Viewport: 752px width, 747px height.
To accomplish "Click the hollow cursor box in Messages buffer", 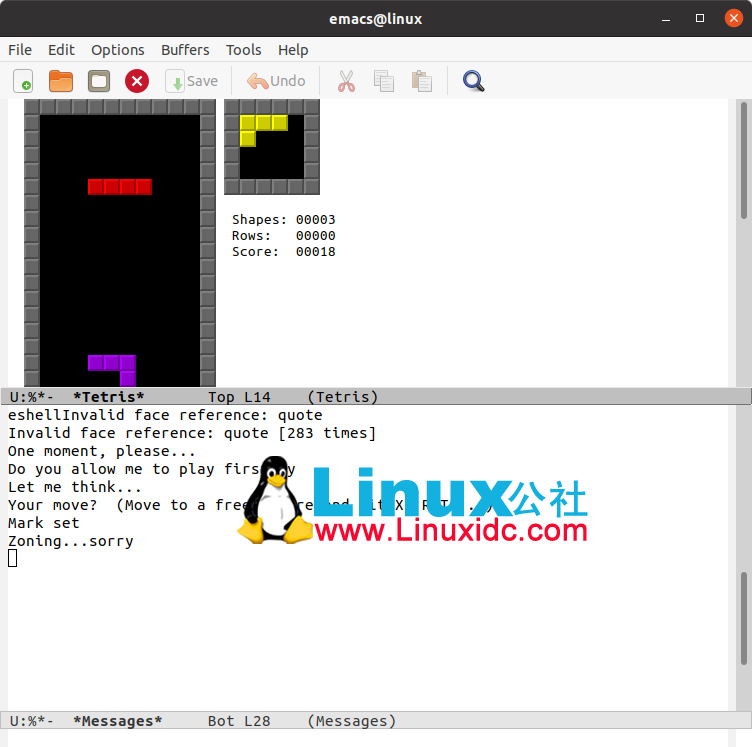I will pos(12,558).
